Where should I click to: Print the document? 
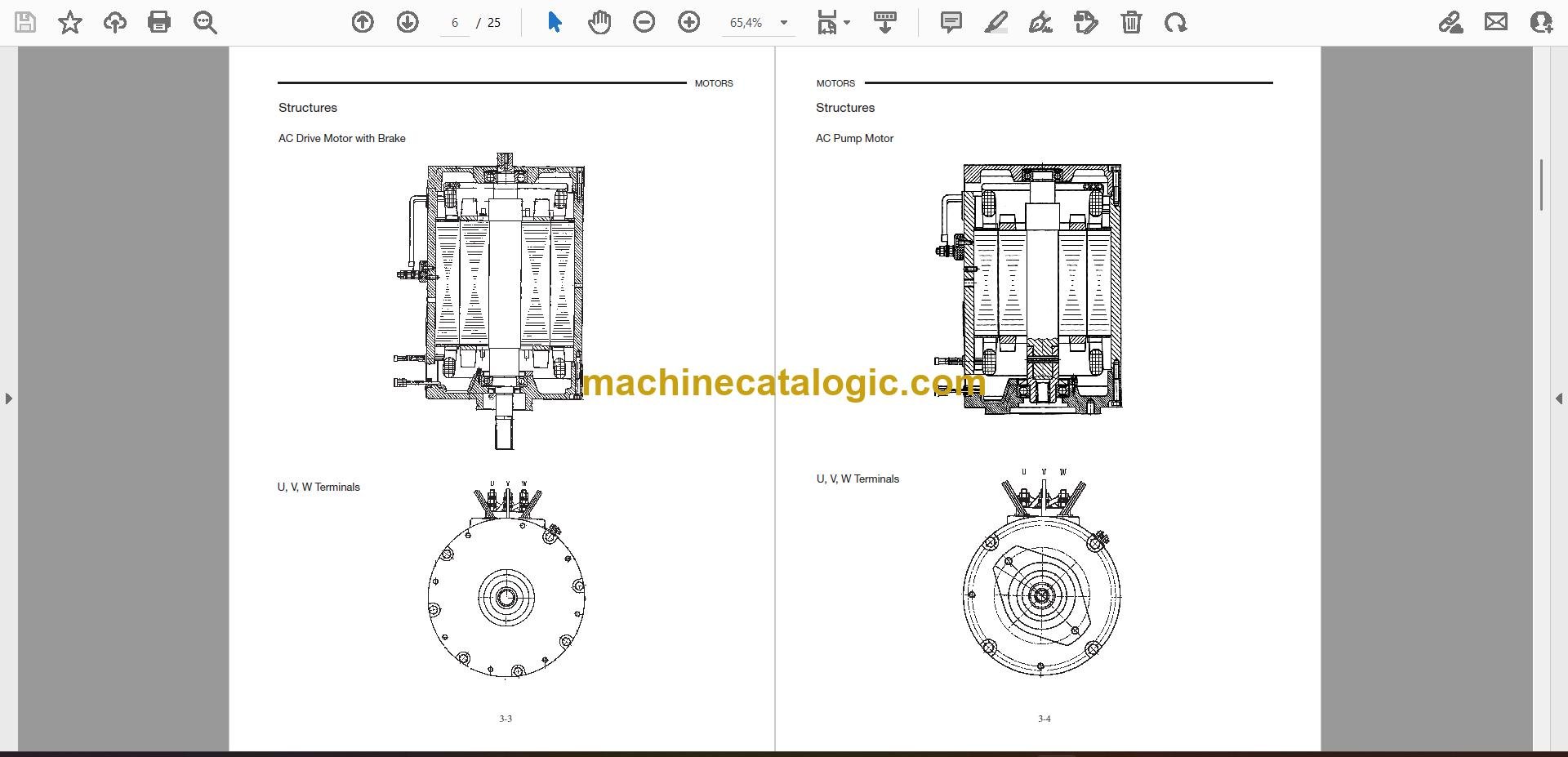click(159, 22)
